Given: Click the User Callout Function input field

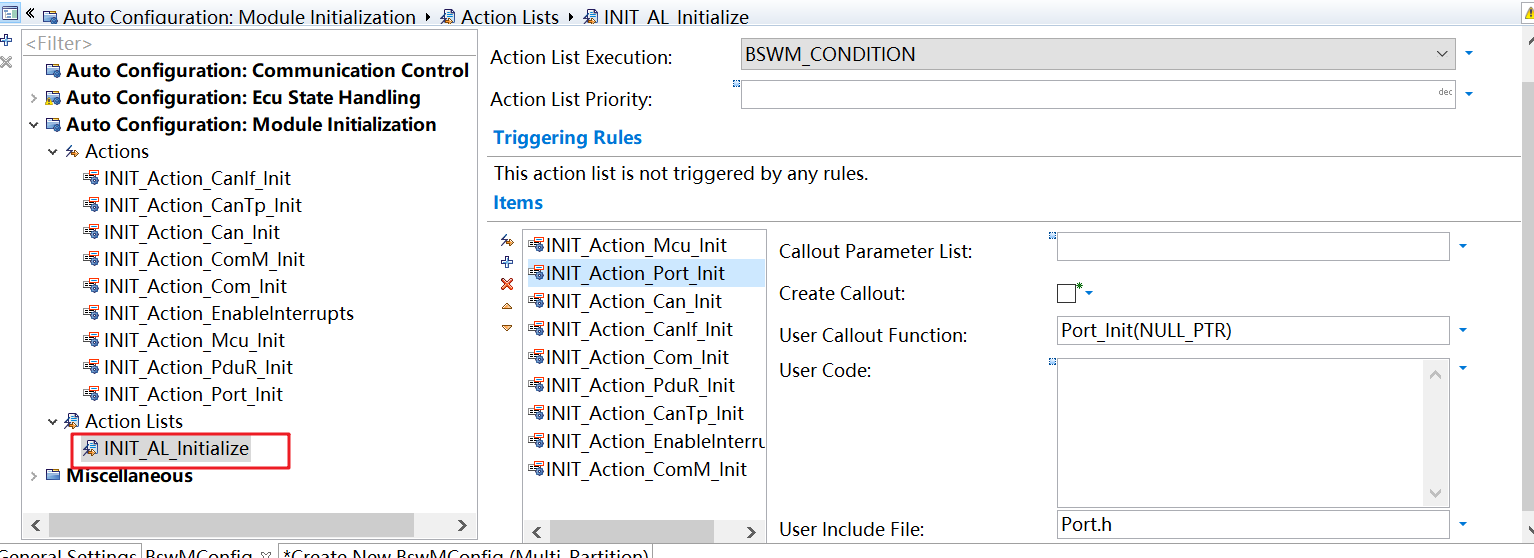Looking at the screenshot, I should point(1252,330).
